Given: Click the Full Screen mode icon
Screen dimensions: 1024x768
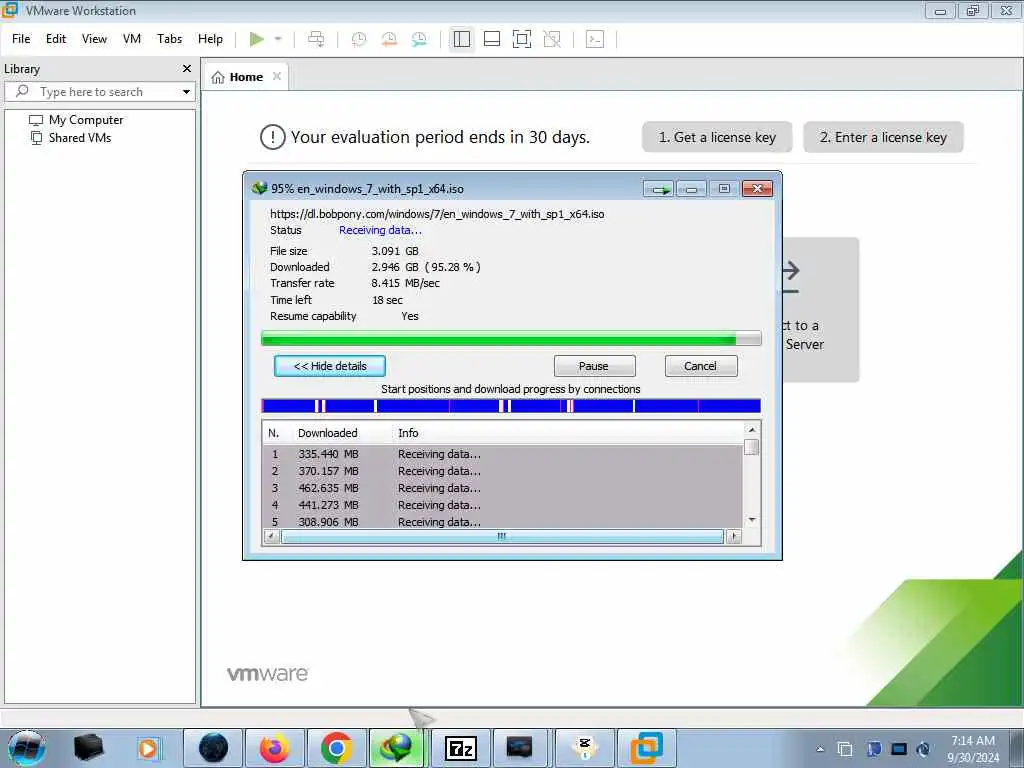Looking at the screenshot, I should 522,39.
